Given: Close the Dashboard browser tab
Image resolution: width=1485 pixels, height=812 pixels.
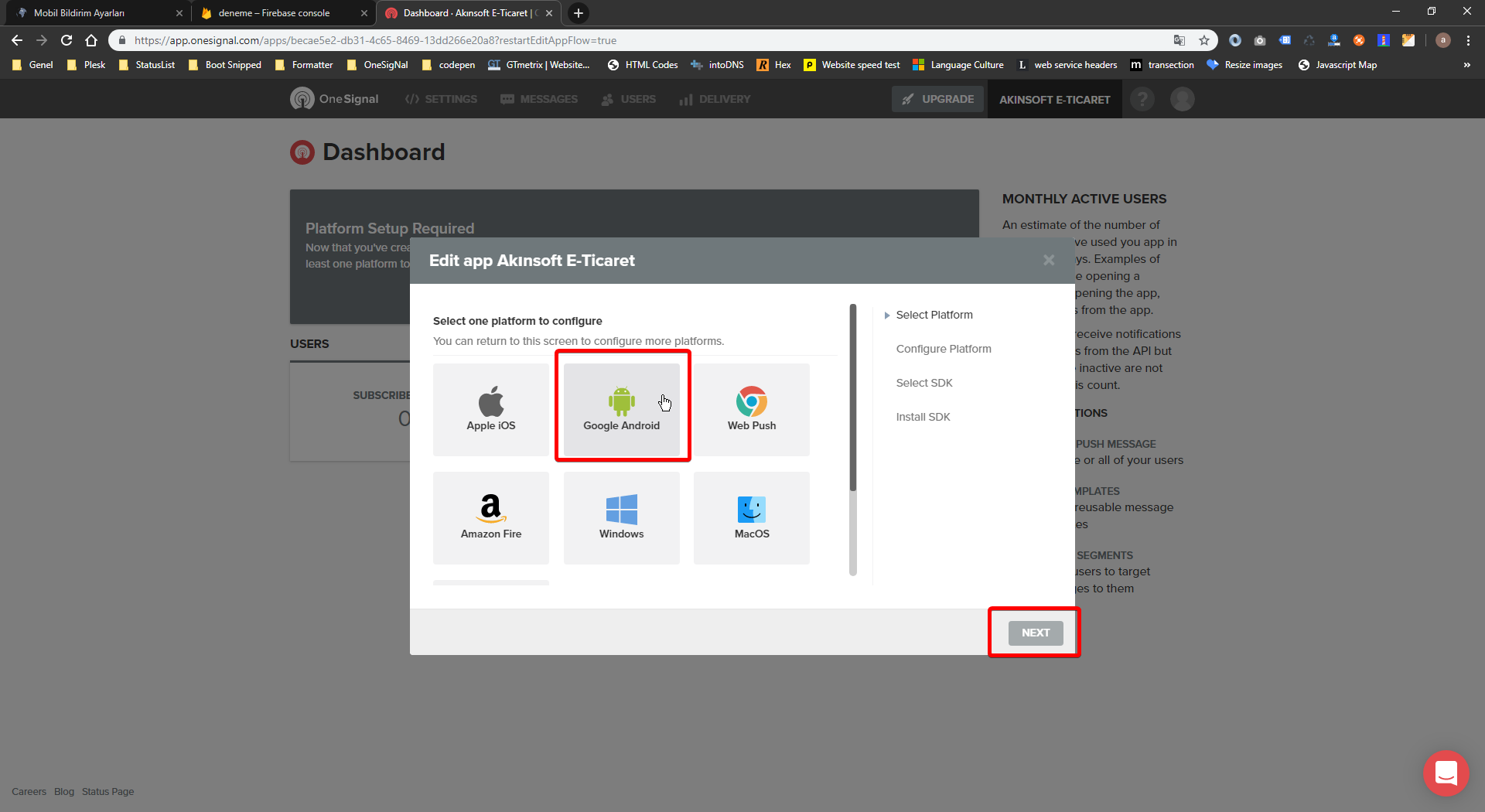Looking at the screenshot, I should pyautogui.click(x=549, y=13).
